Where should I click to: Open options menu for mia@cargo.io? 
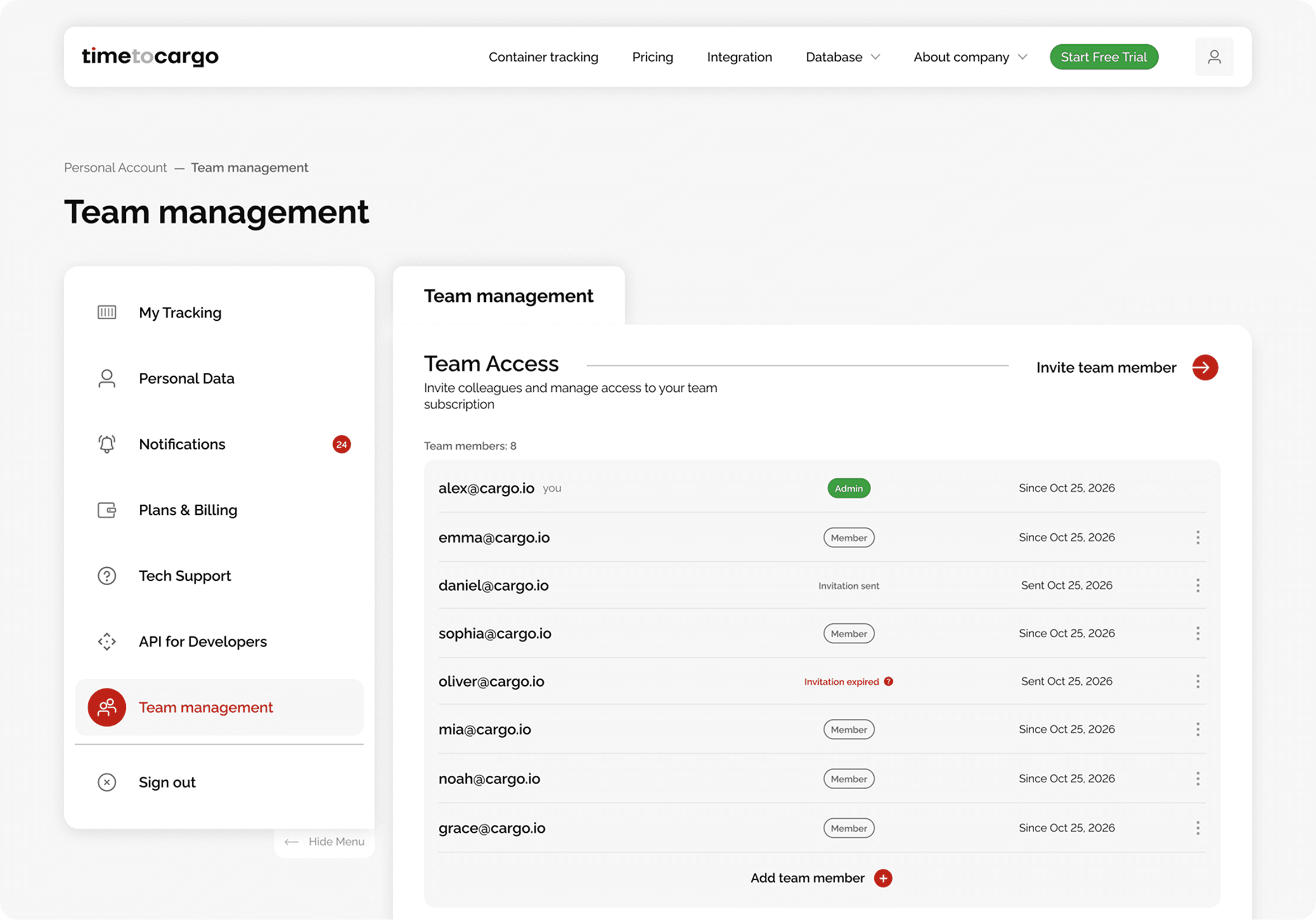pos(1197,730)
